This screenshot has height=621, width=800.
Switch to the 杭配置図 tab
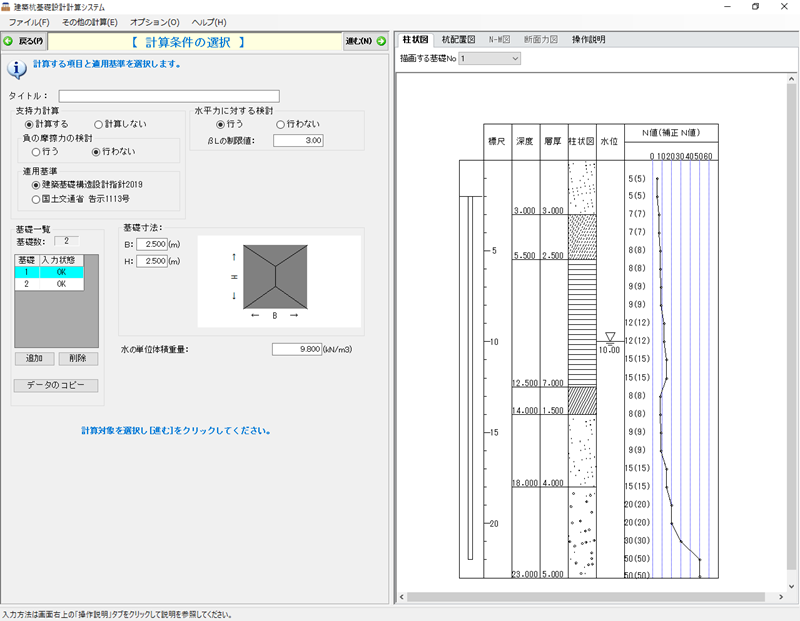458,39
